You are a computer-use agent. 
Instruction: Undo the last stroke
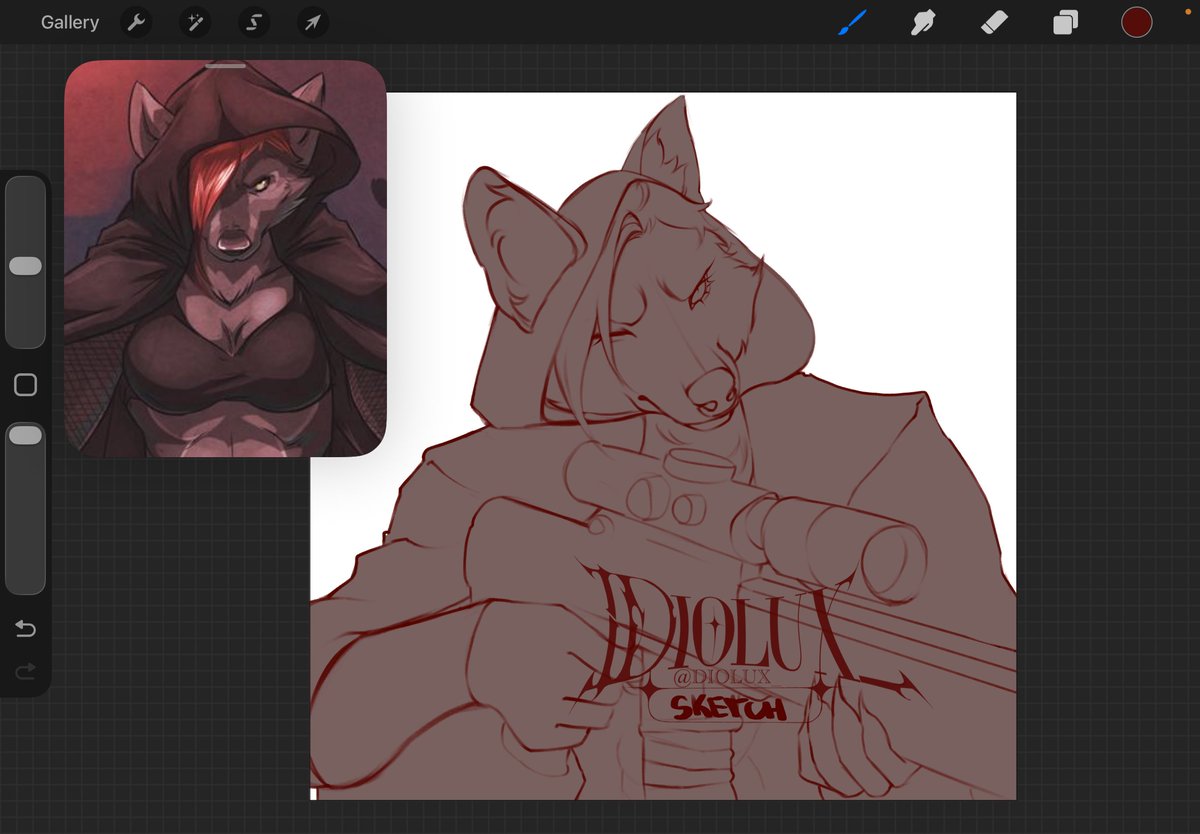[25, 629]
